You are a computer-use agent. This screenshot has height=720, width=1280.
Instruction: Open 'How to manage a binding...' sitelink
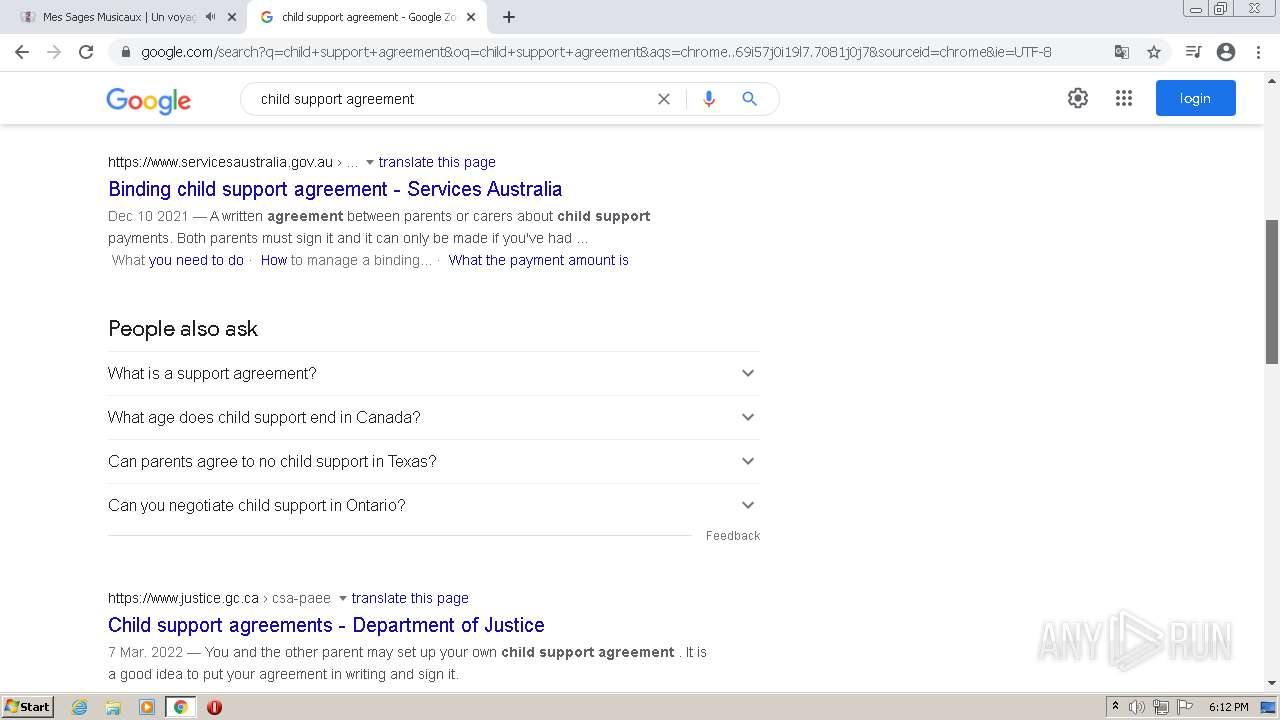(x=346, y=260)
